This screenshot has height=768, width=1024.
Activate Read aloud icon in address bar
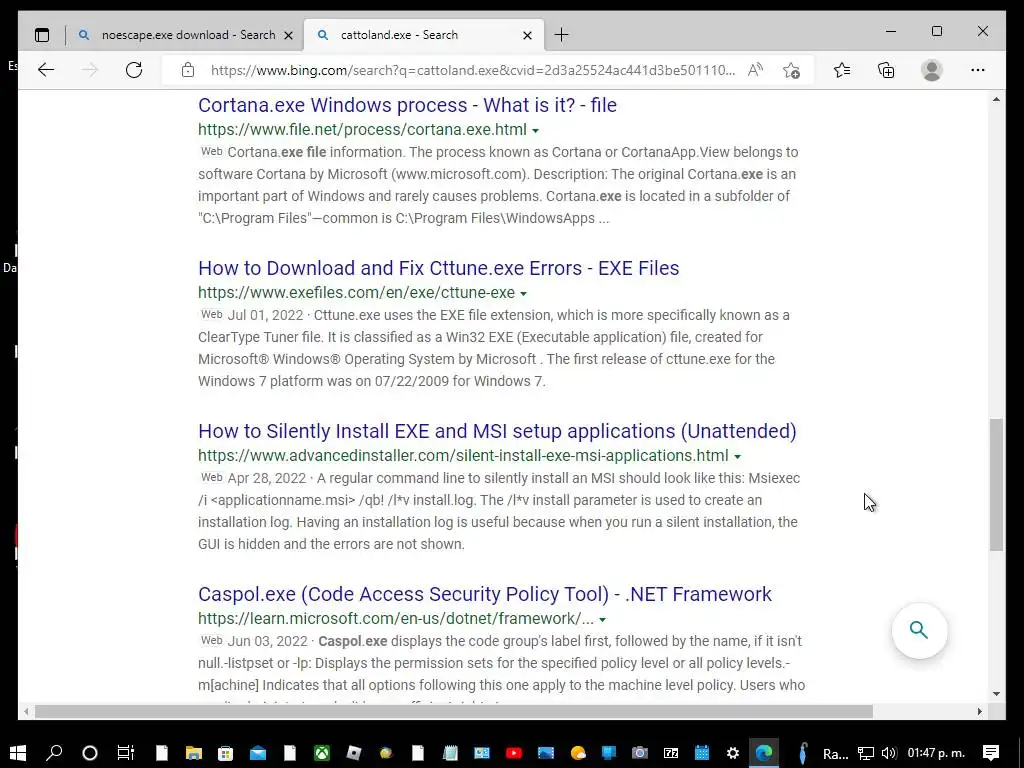[755, 70]
